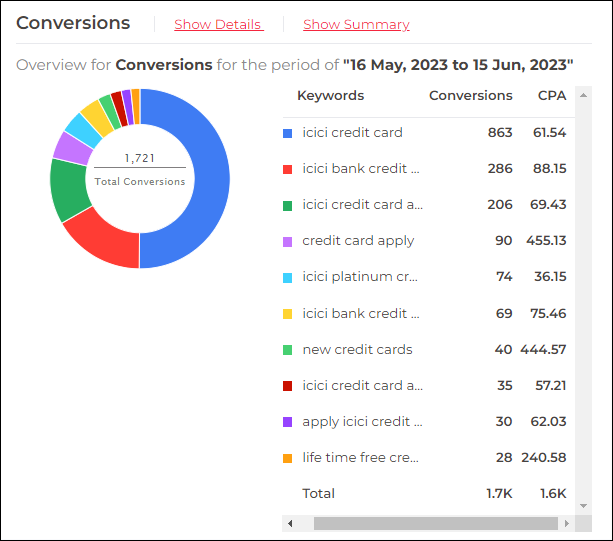The height and width of the screenshot is (541, 613).
Task: Click the CPA value 57.21
Action: click(x=550, y=386)
